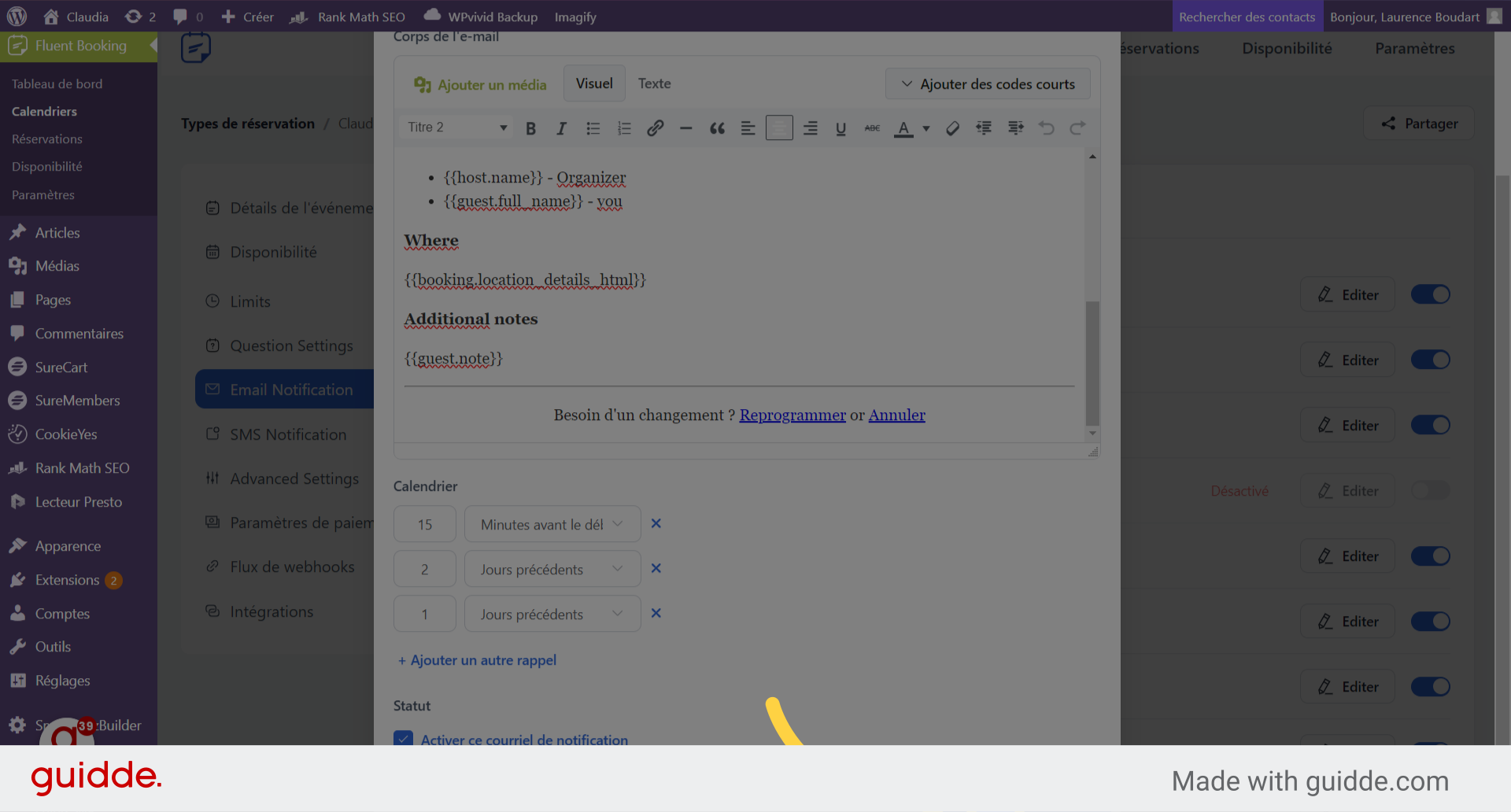This screenshot has height=812, width=1511.
Task: Open the Minutes avant le dél dropdown
Action: tap(552, 525)
